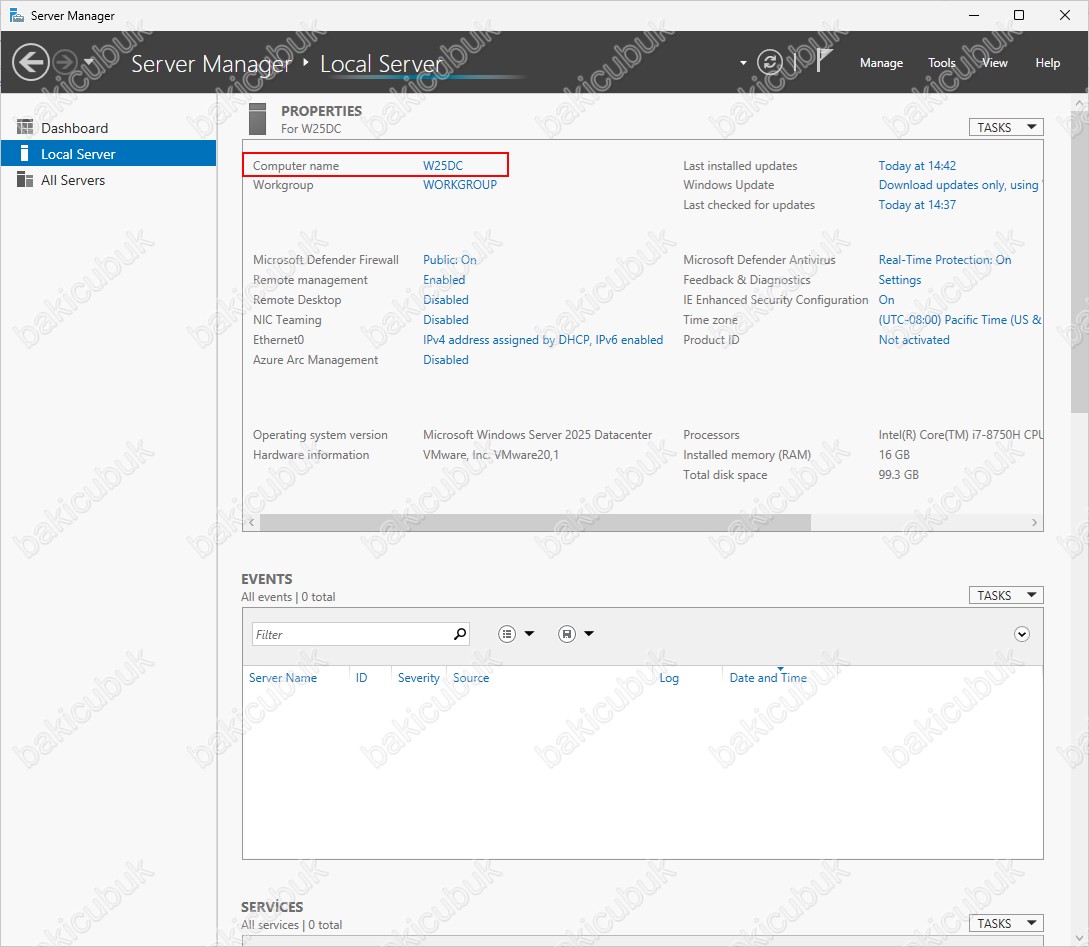Viewport: 1089px width, 947px height.
Task: Click the VMware, Inc. VMware20,1 text
Action: tap(491, 455)
